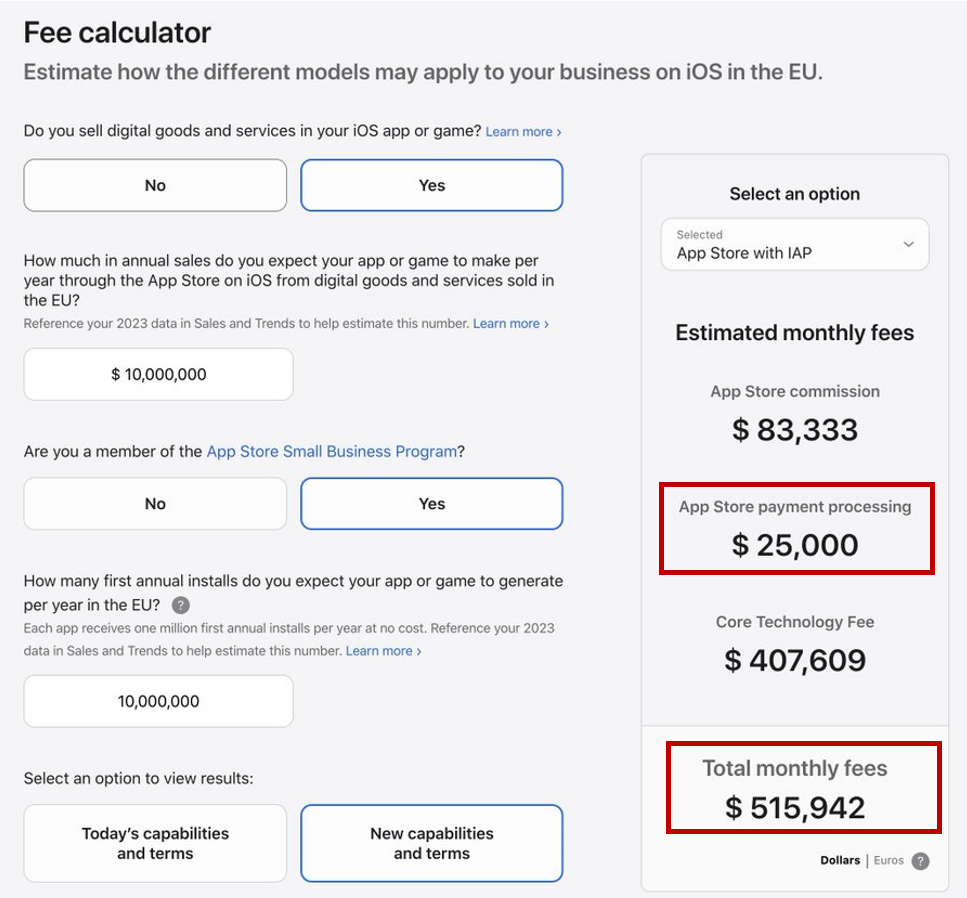
Task: Open Learn more link about digital goods
Action: (523, 132)
